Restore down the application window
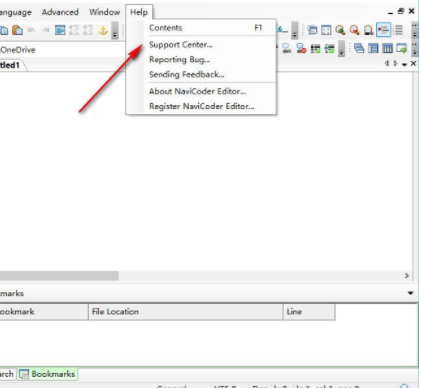The width and height of the screenshot is (421, 388). point(401,12)
